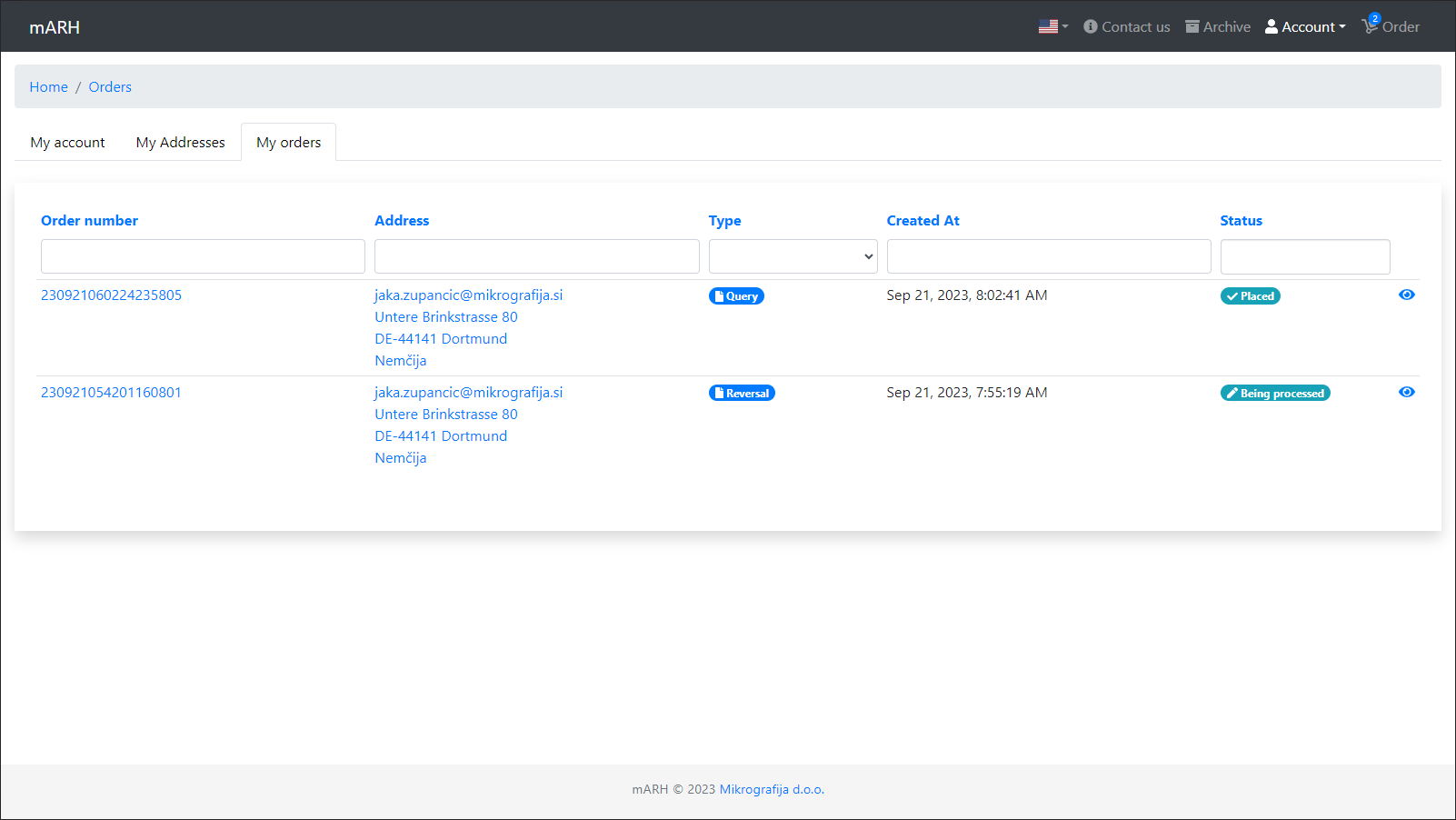Switch to the My Addresses tab

pyautogui.click(x=180, y=143)
